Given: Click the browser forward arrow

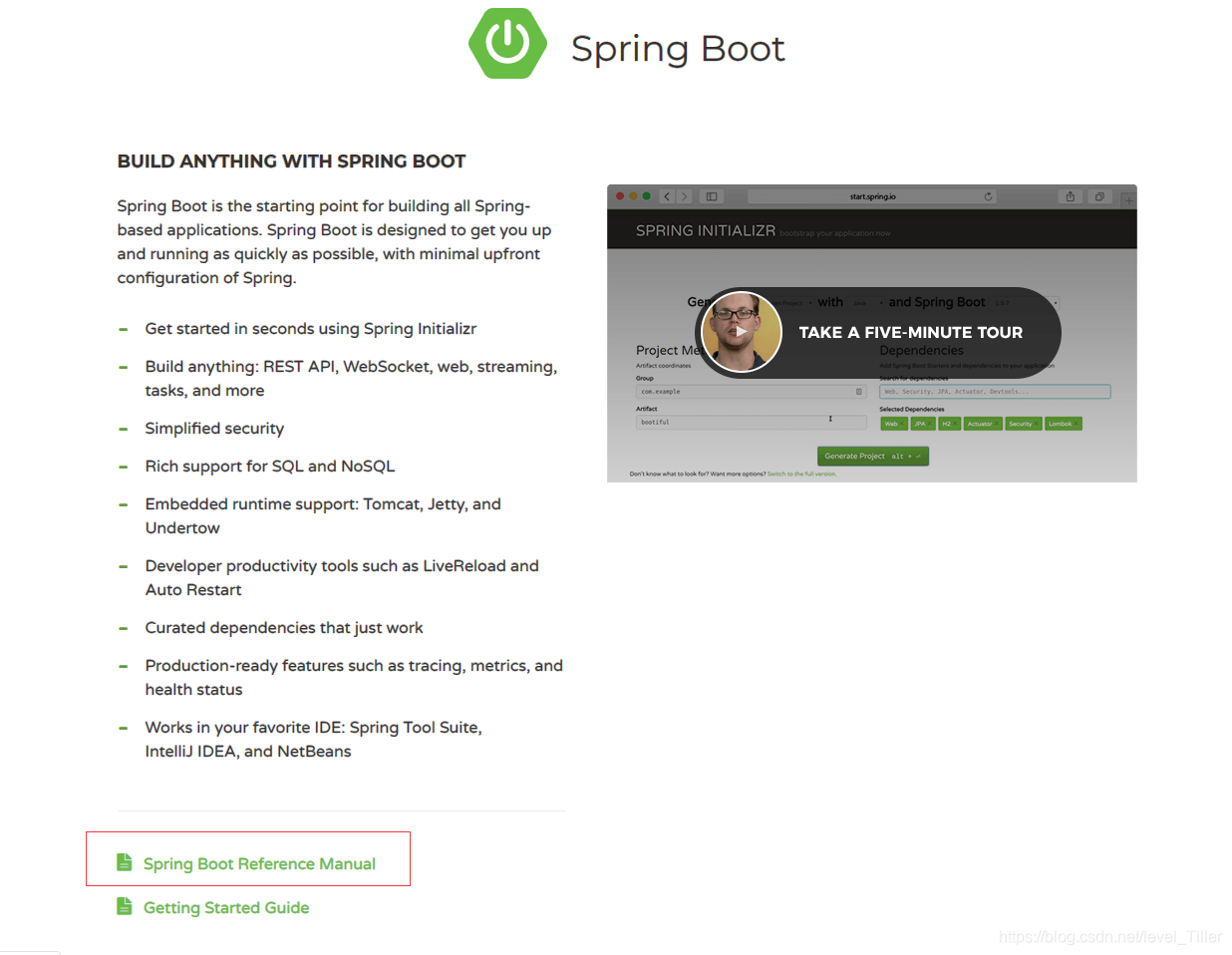Looking at the screenshot, I should tap(685, 196).
